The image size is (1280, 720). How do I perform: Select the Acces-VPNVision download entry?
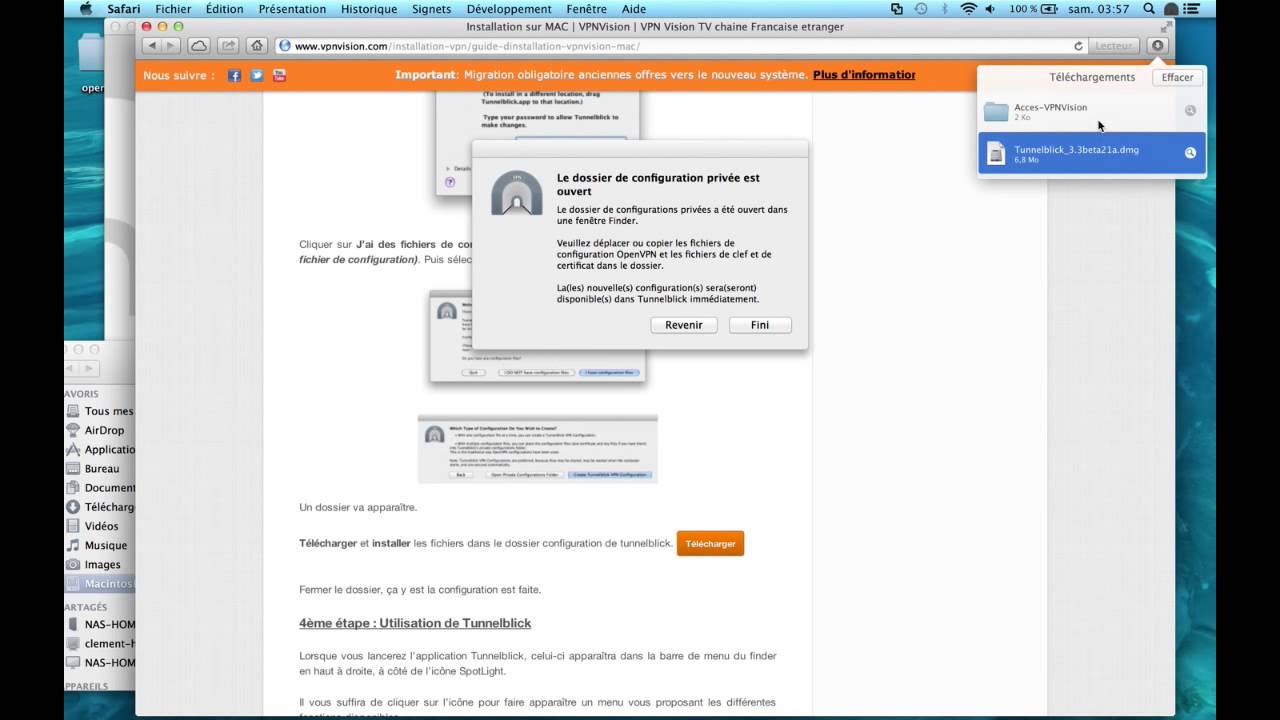pyautogui.click(x=1092, y=111)
